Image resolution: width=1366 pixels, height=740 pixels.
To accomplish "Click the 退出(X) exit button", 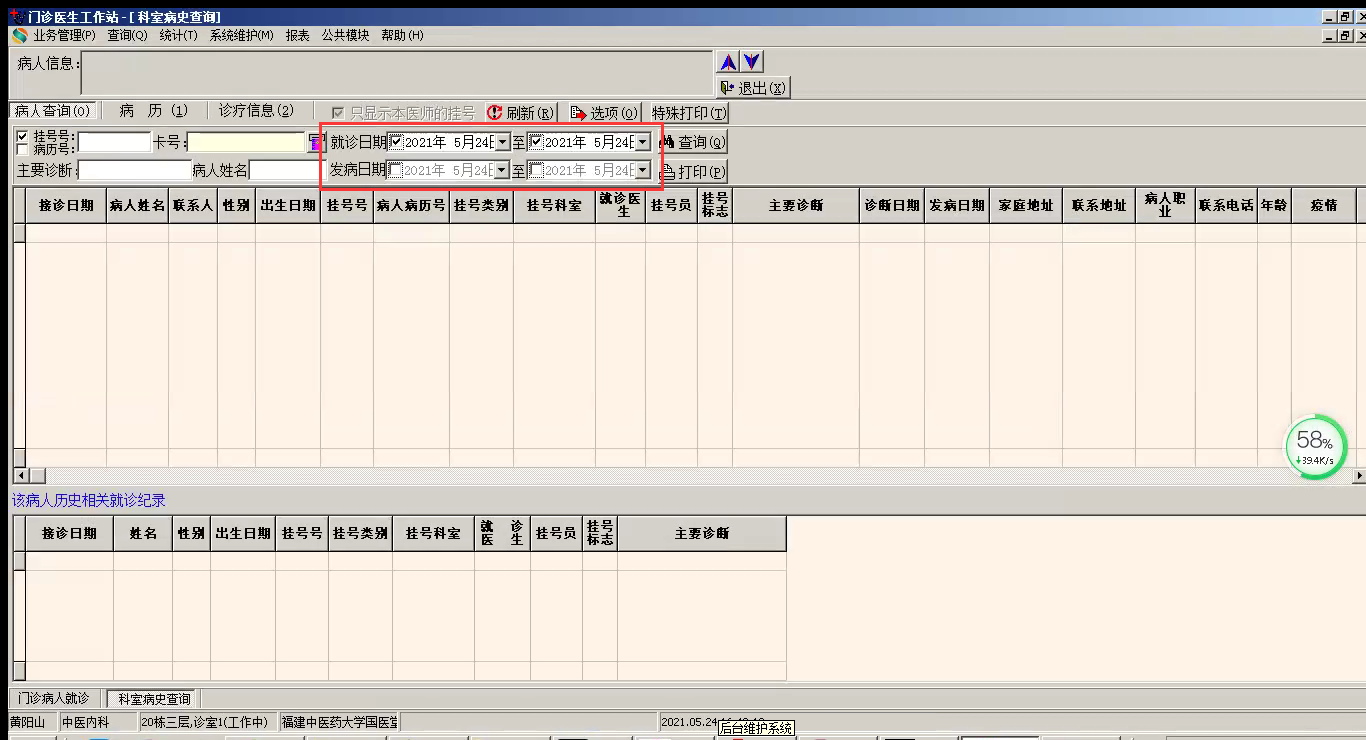I will tap(753, 88).
